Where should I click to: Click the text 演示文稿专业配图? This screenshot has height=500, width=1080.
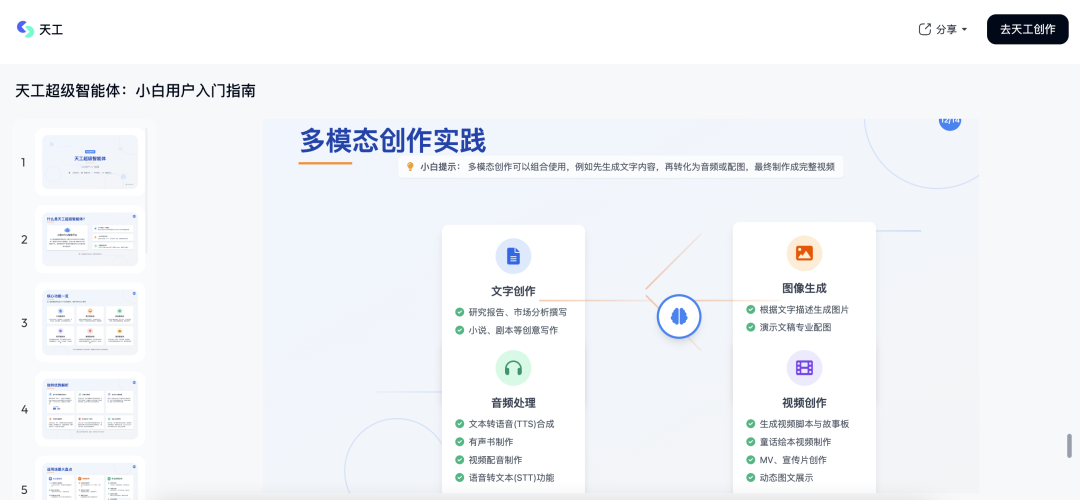pyautogui.click(x=796, y=327)
